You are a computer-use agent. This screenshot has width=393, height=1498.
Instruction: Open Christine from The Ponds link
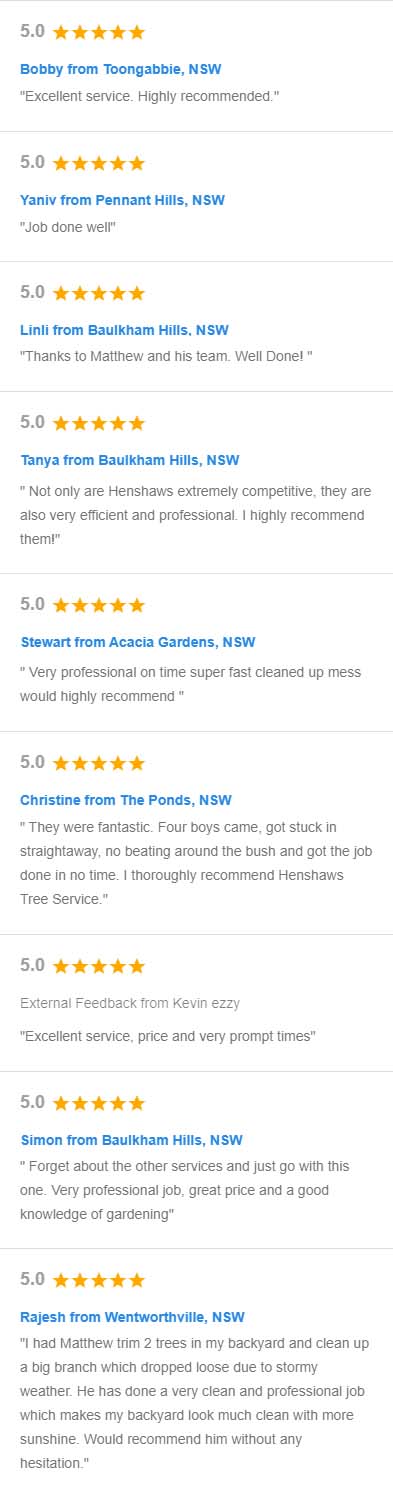[126, 800]
